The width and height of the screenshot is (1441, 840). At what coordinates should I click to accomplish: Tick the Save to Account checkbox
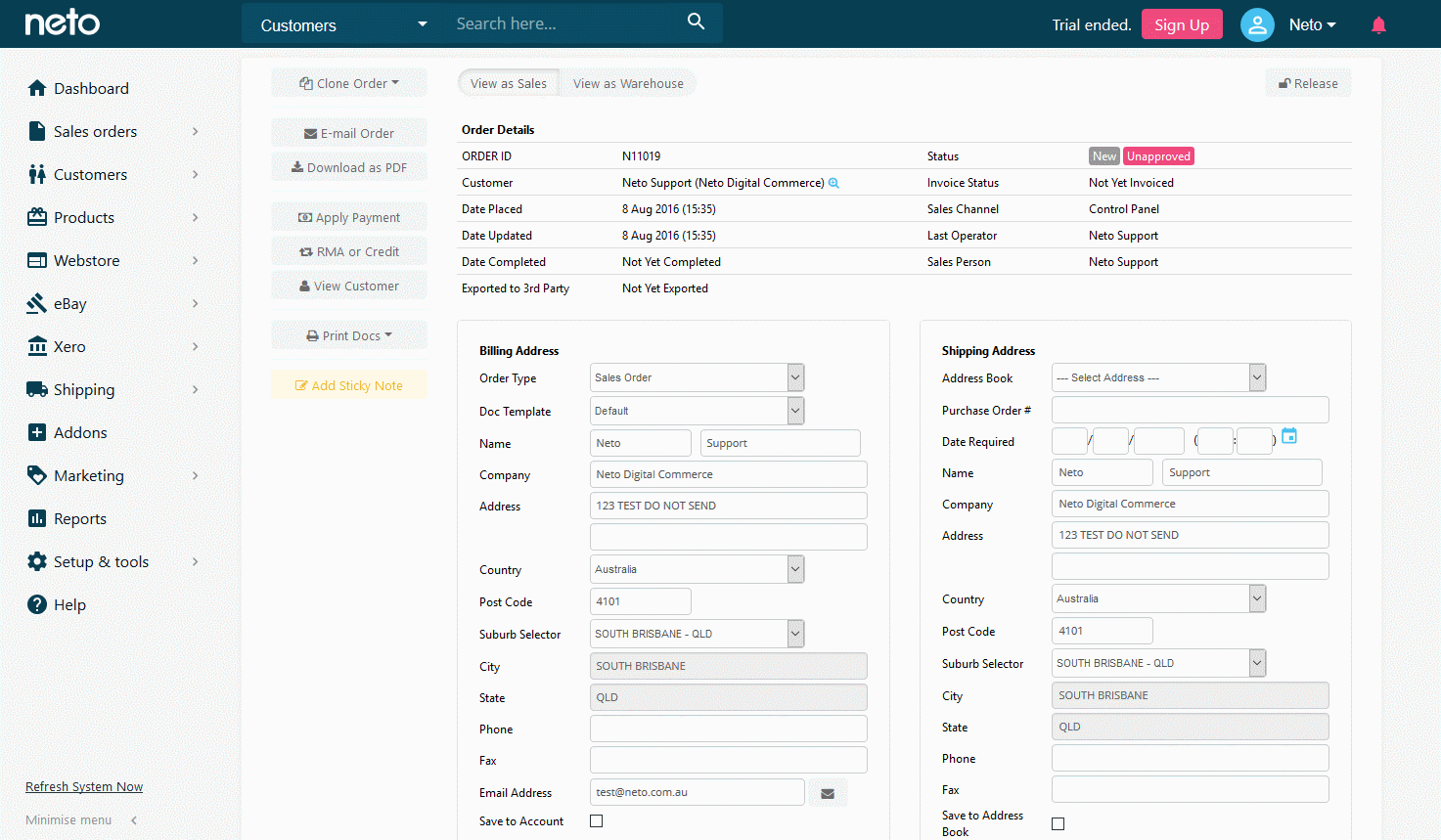597,821
